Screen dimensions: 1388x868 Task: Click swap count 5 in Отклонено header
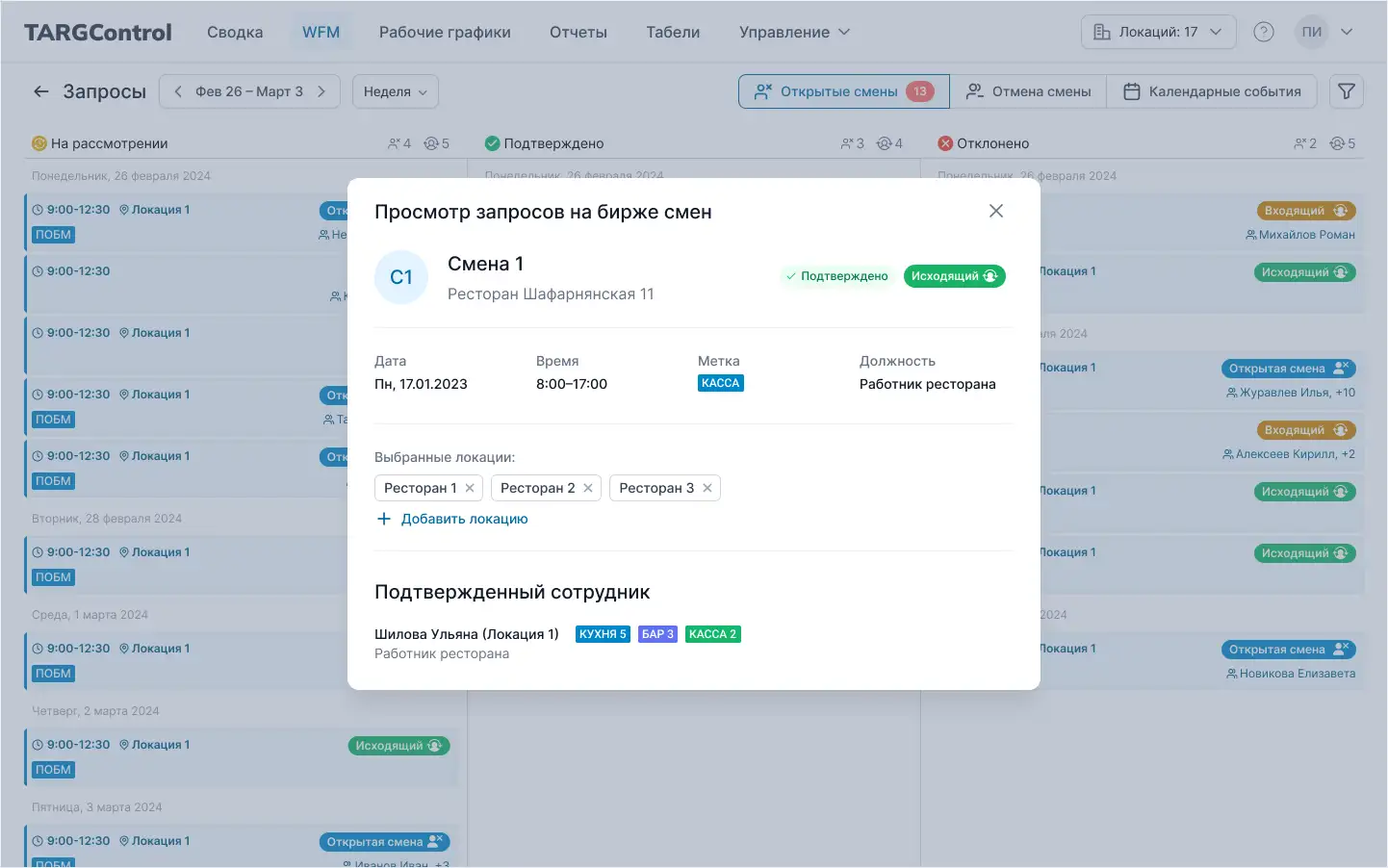point(1343,143)
